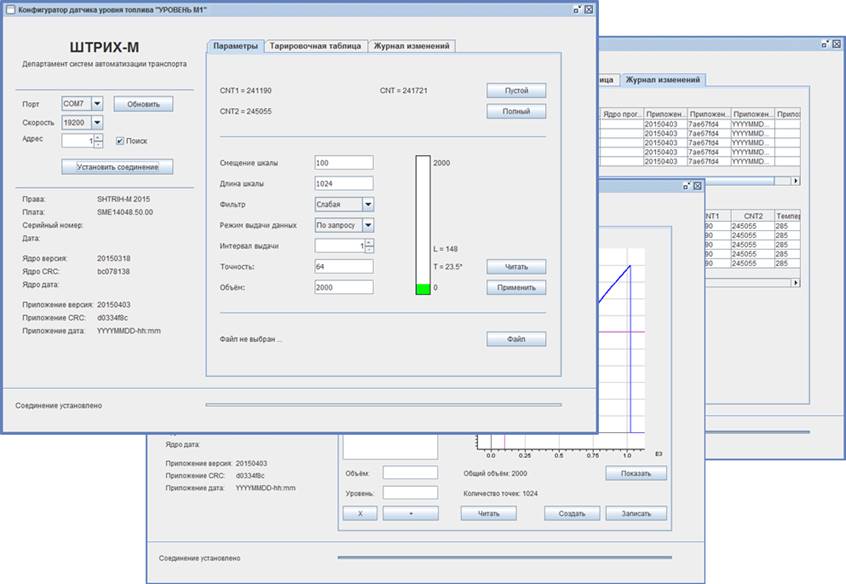846x584 pixels.
Task: Click the Смещение шкалы input field
Action: (343, 162)
